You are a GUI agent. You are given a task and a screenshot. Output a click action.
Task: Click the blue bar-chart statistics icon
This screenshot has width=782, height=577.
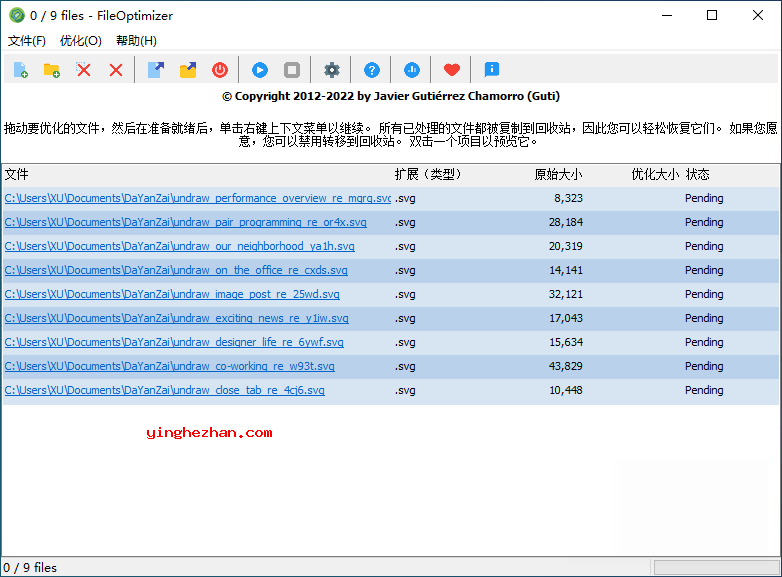click(412, 70)
